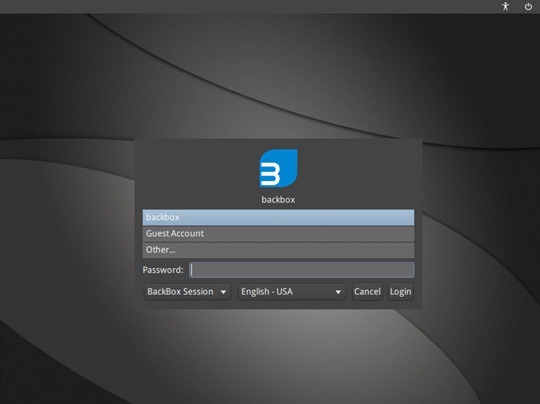
Task: Choose the Other... login option
Action: [278, 250]
